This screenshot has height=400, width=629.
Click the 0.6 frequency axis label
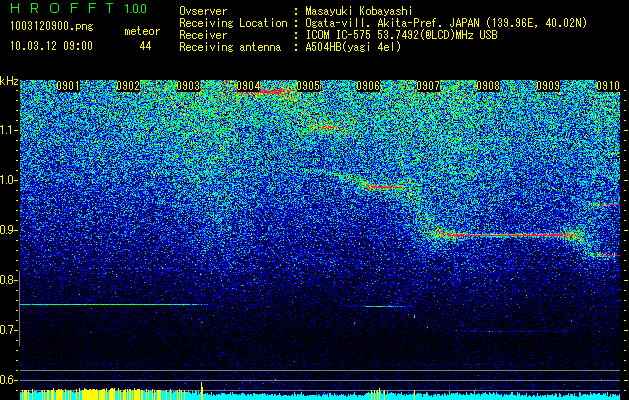[8, 380]
